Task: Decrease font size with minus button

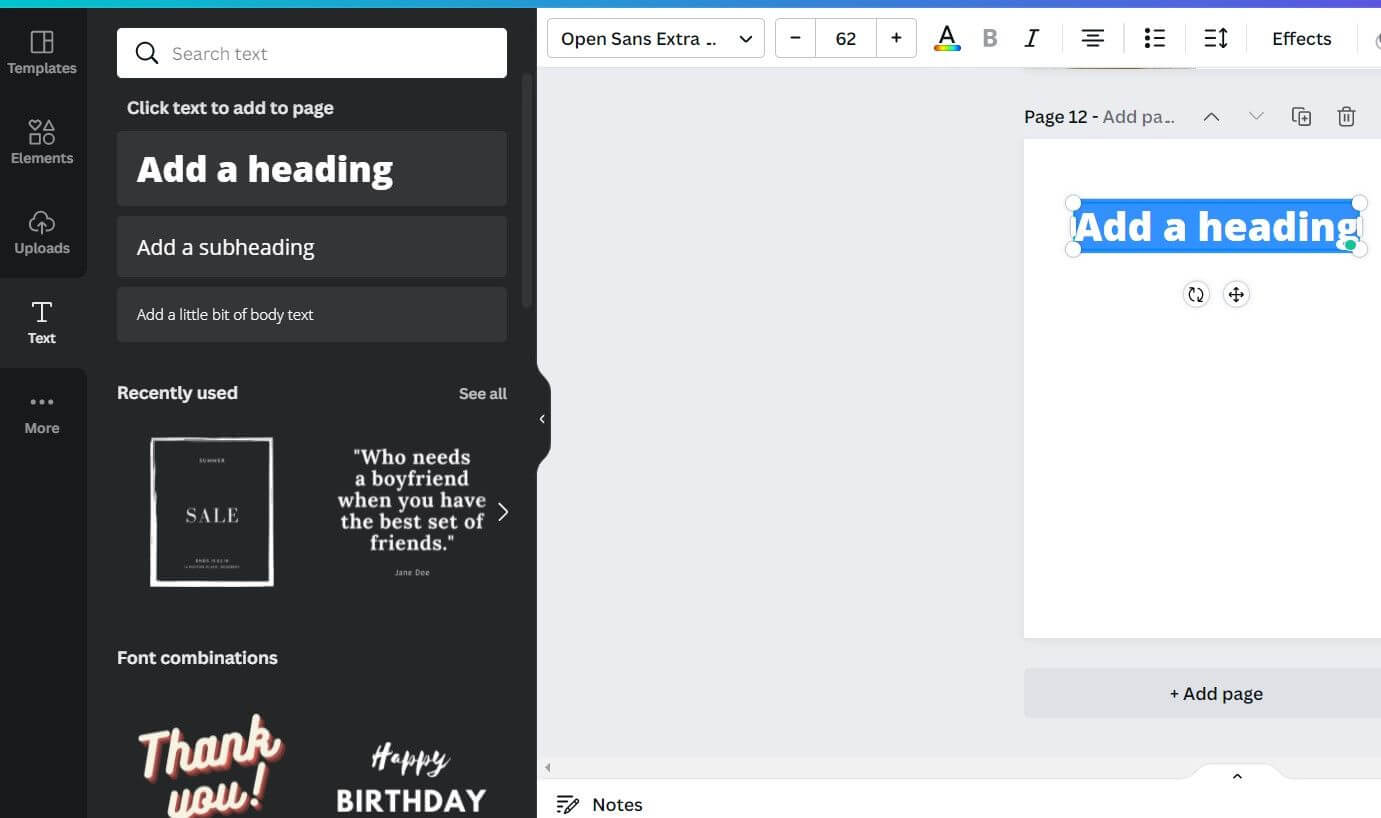Action: coord(795,38)
